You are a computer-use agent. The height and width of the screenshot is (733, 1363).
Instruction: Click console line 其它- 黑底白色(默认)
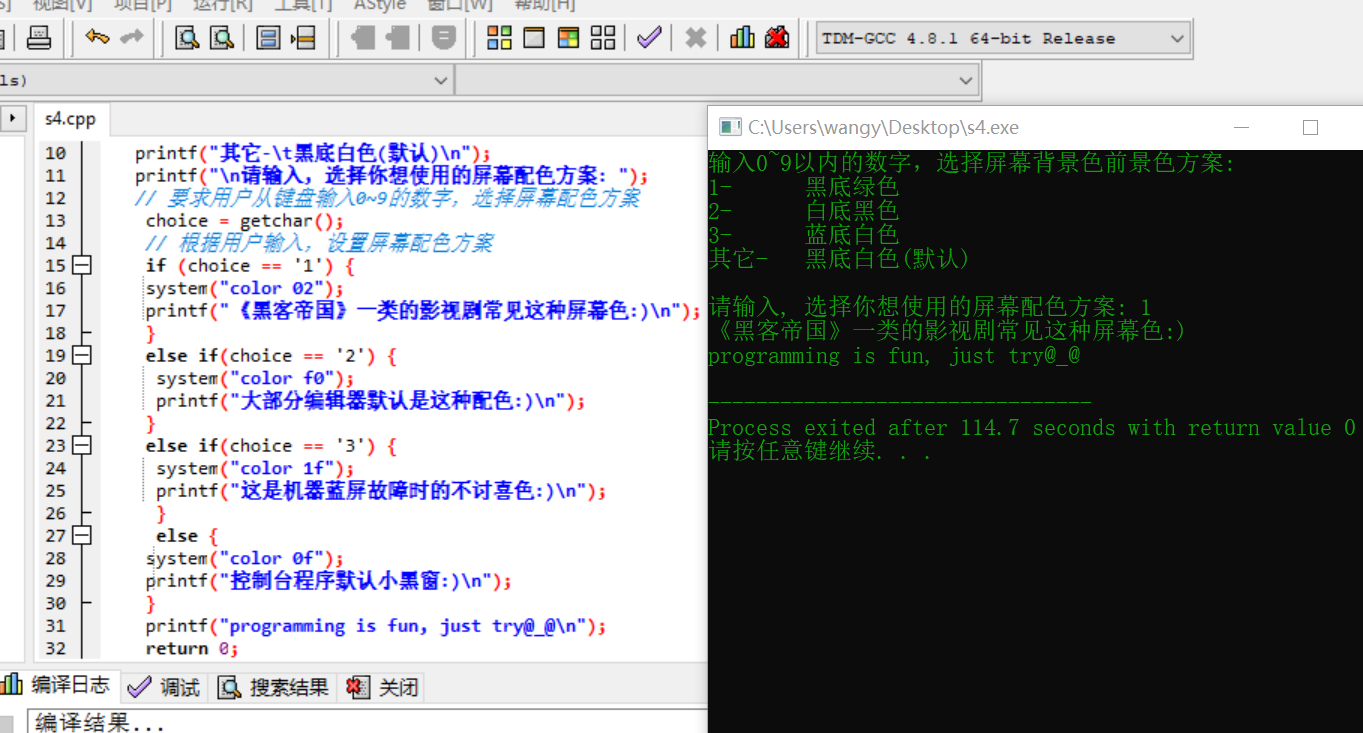839,259
